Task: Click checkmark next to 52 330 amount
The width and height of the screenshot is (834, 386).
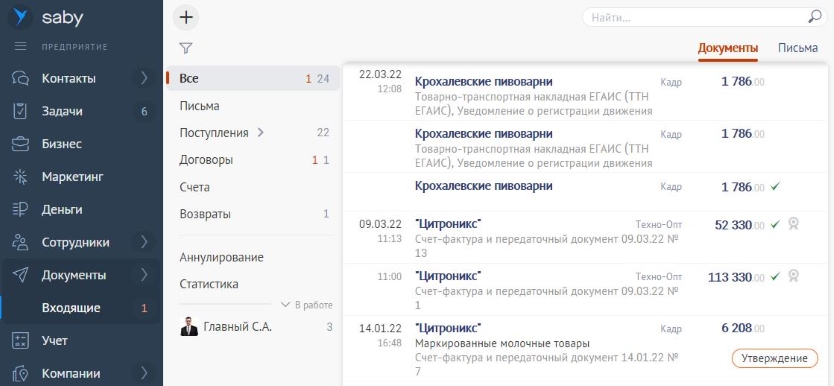Action: click(775, 224)
